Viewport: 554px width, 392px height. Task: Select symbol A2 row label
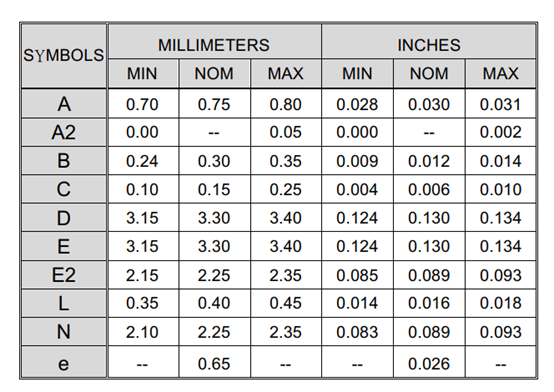pyautogui.click(x=64, y=133)
